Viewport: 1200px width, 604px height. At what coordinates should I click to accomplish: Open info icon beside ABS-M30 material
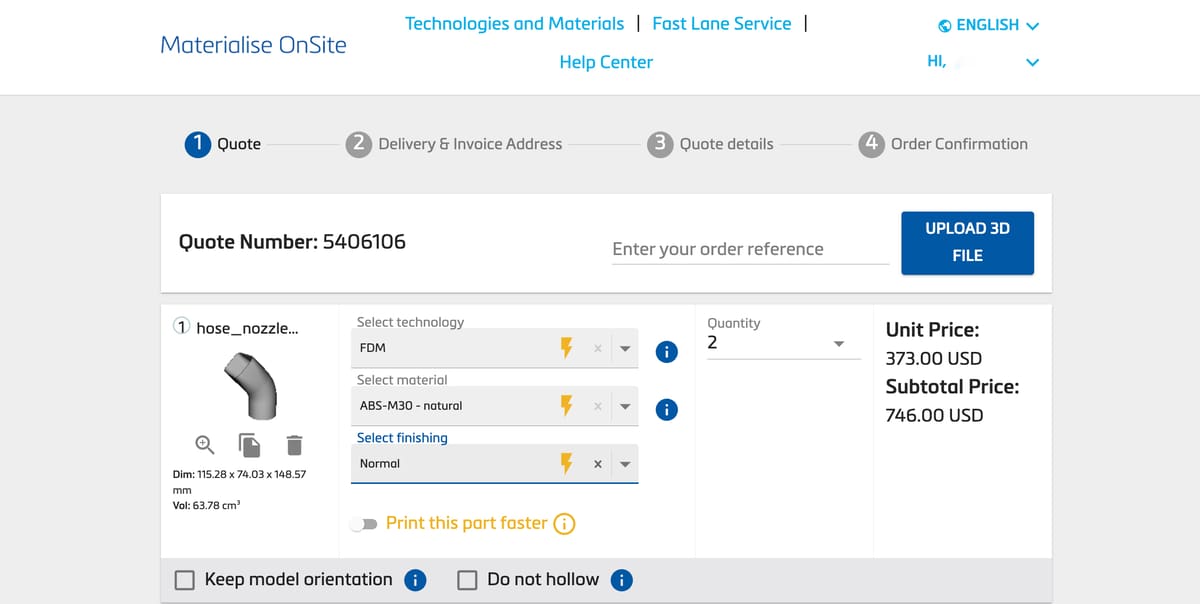pyautogui.click(x=666, y=409)
